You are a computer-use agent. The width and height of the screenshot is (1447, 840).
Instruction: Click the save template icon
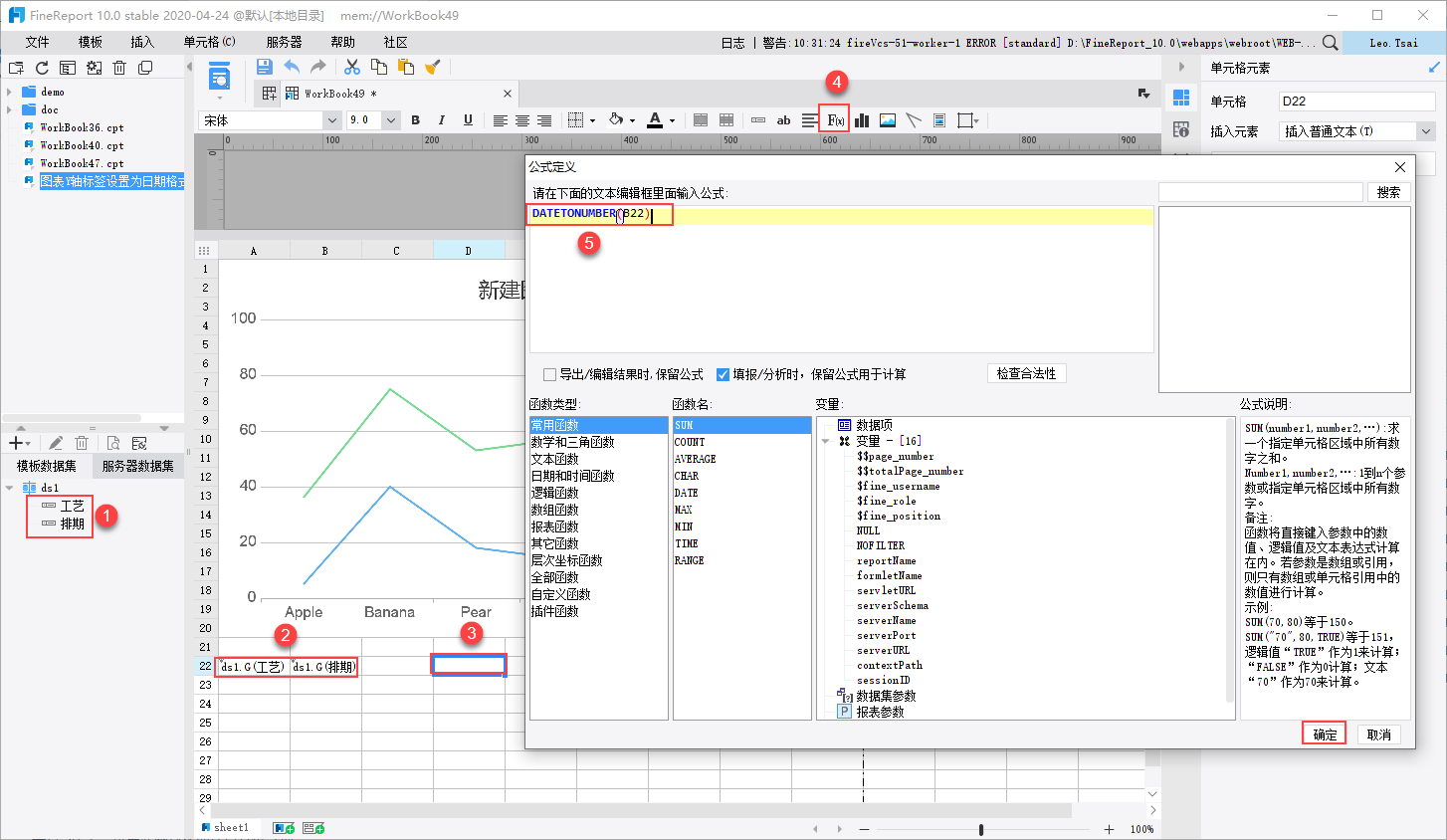coord(264,67)
